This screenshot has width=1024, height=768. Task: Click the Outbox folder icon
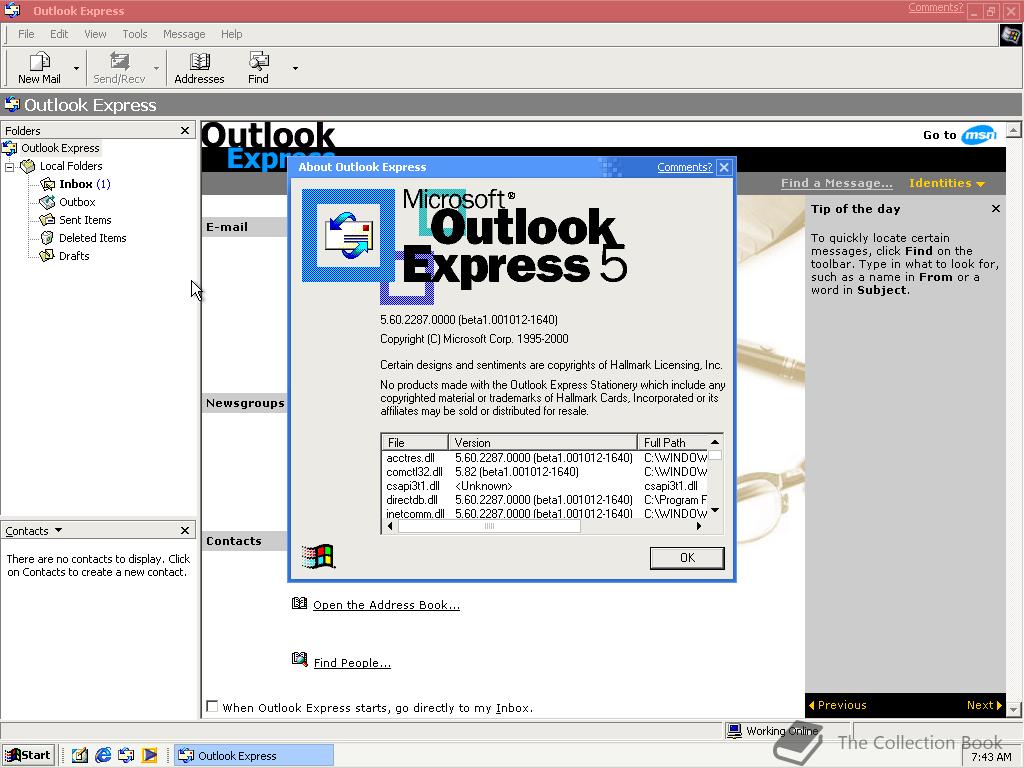47,202
